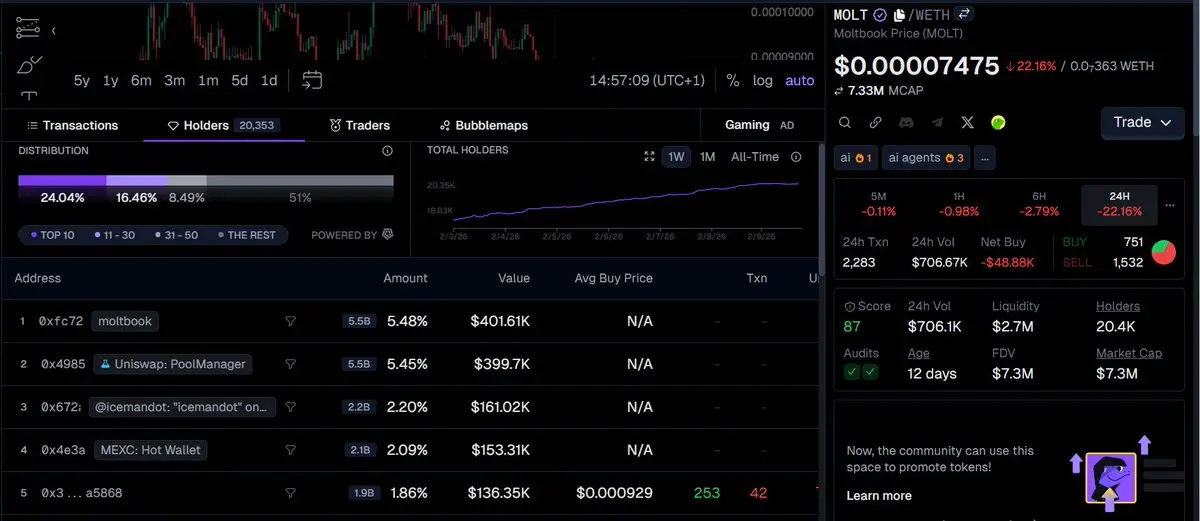Filter by icemandot row funnel icon
The image size is (1200, 521).
(291, 407)
